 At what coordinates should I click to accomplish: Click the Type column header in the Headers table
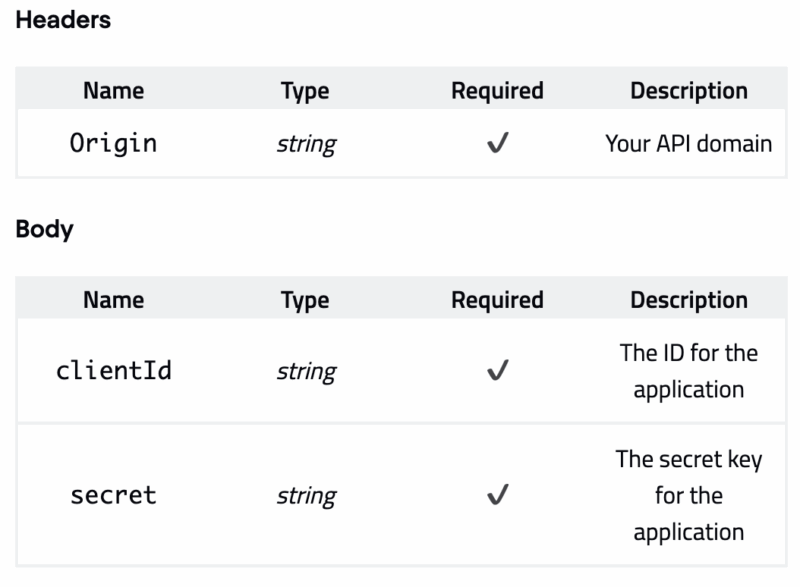(x=306, y=90)
